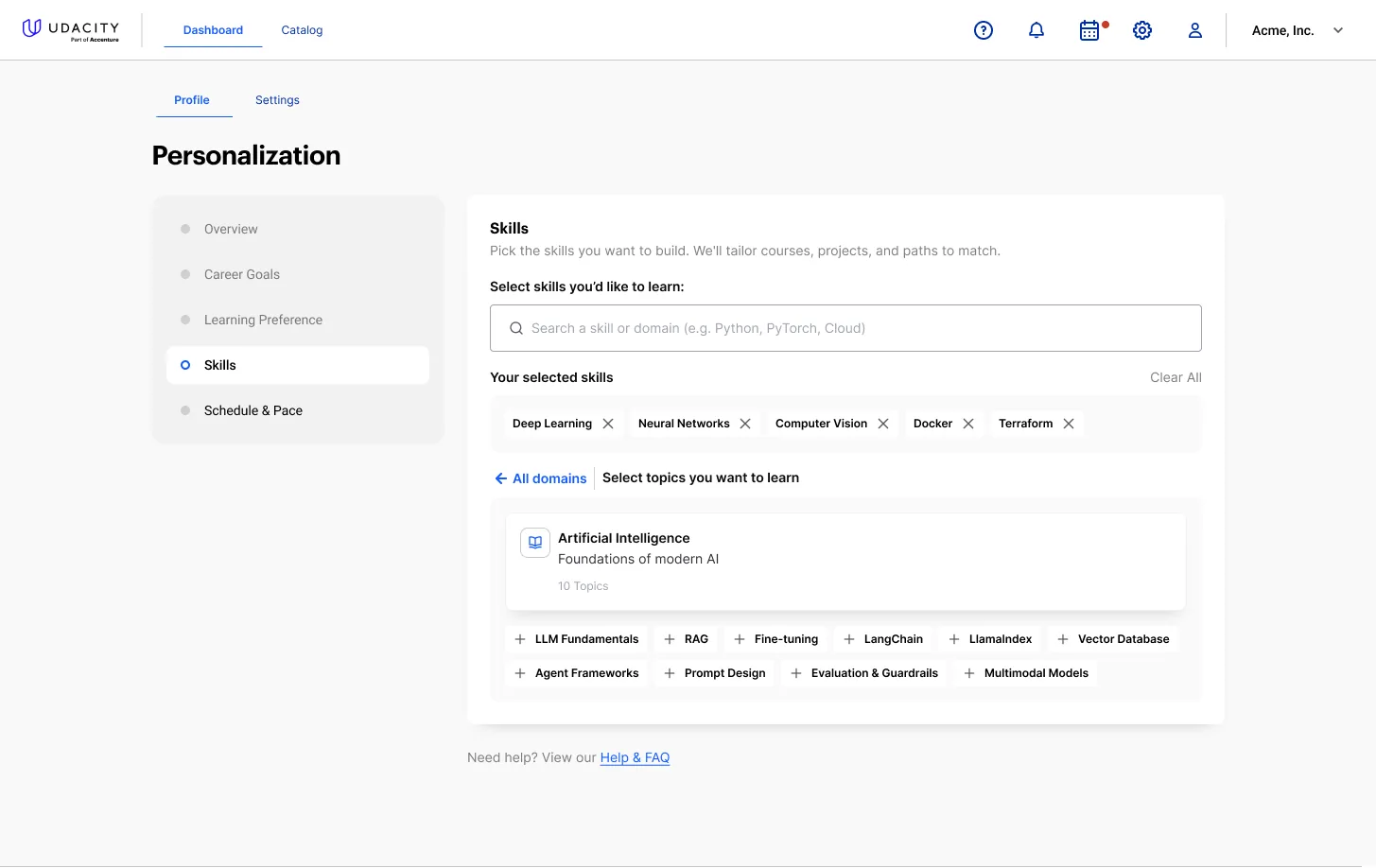This screenshot has width=1376, height=868.
Task: Open the Help & FAQ link
Action: pos(635,757)
